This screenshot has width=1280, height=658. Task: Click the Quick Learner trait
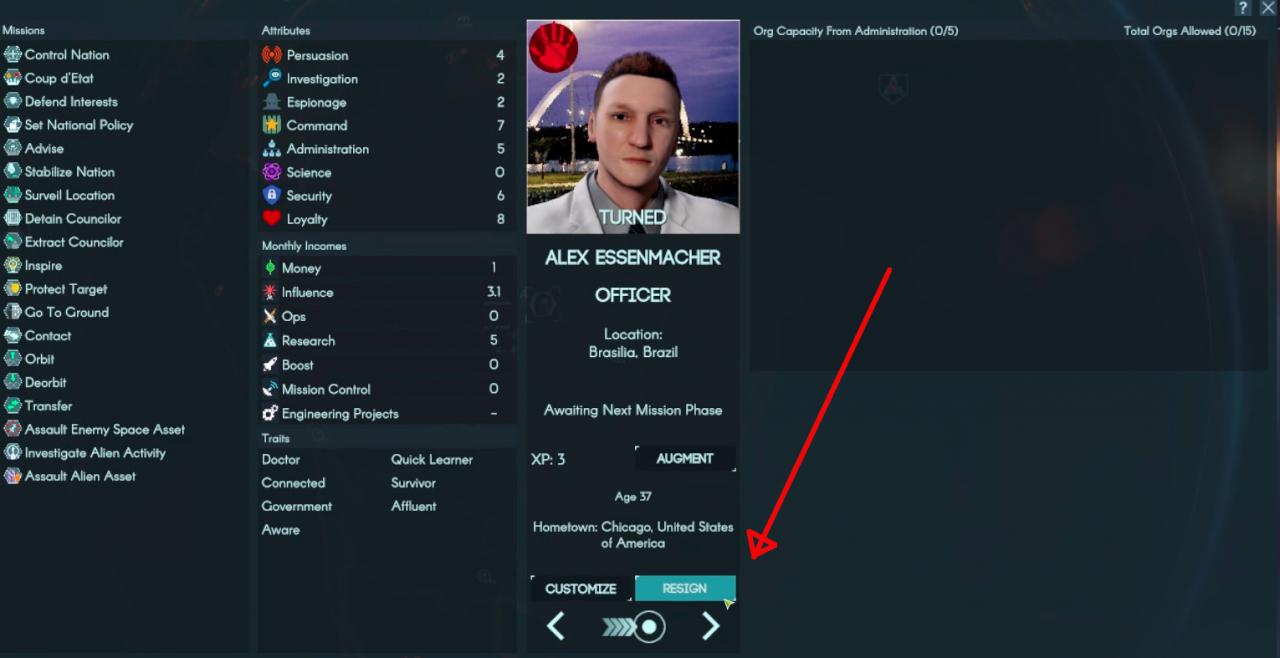coord(432,460)
